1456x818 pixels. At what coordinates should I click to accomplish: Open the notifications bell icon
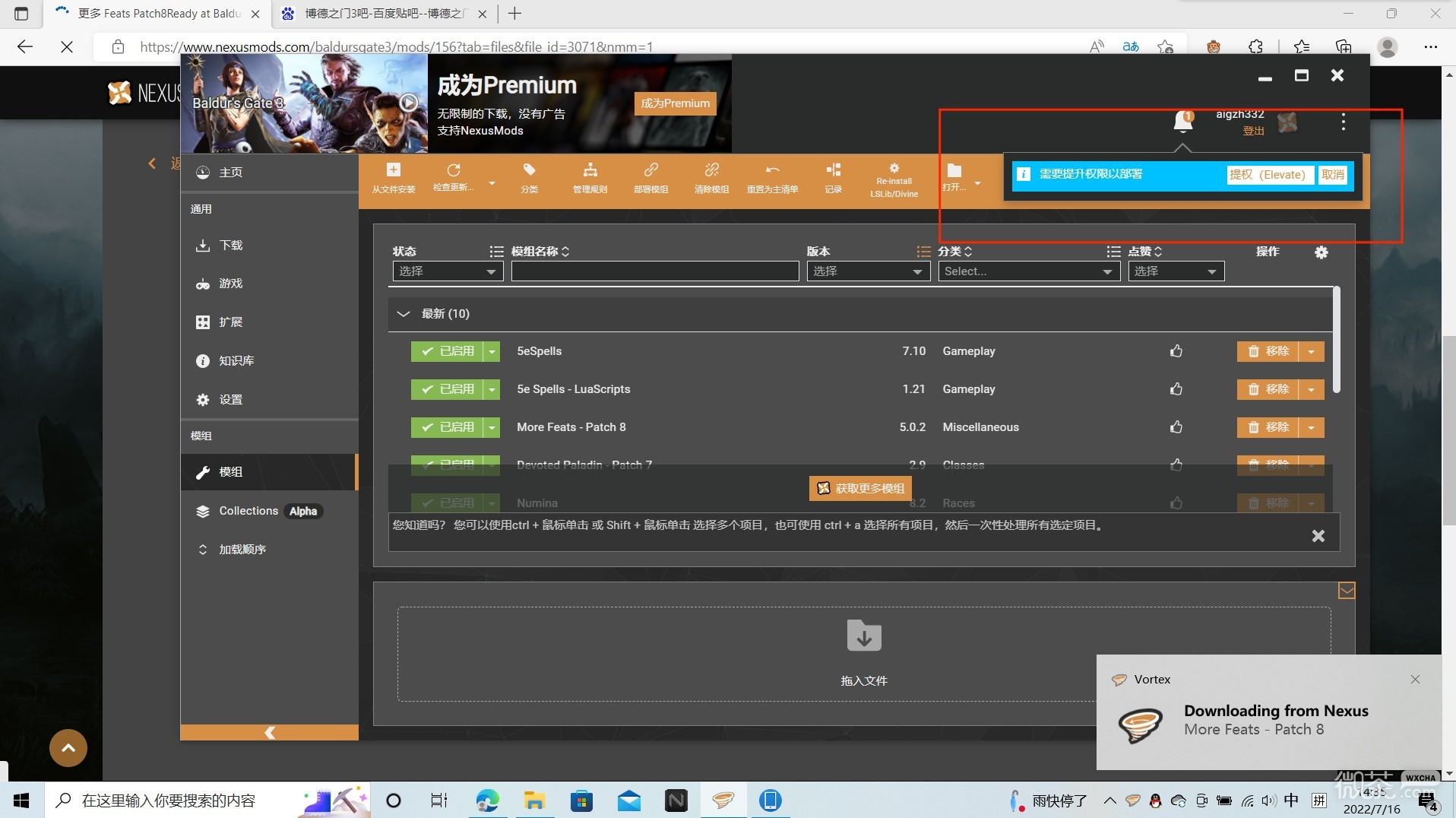point(1182,121)
